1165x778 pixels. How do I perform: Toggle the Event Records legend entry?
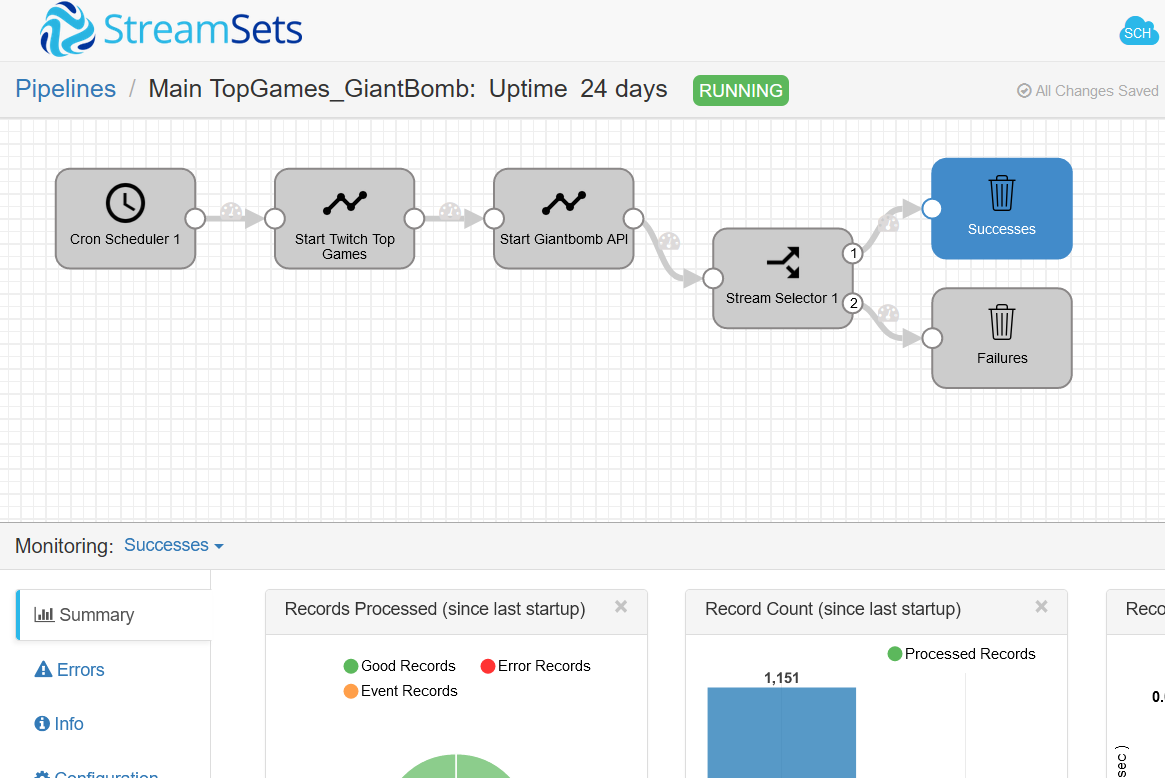click(x=400, y=691)
